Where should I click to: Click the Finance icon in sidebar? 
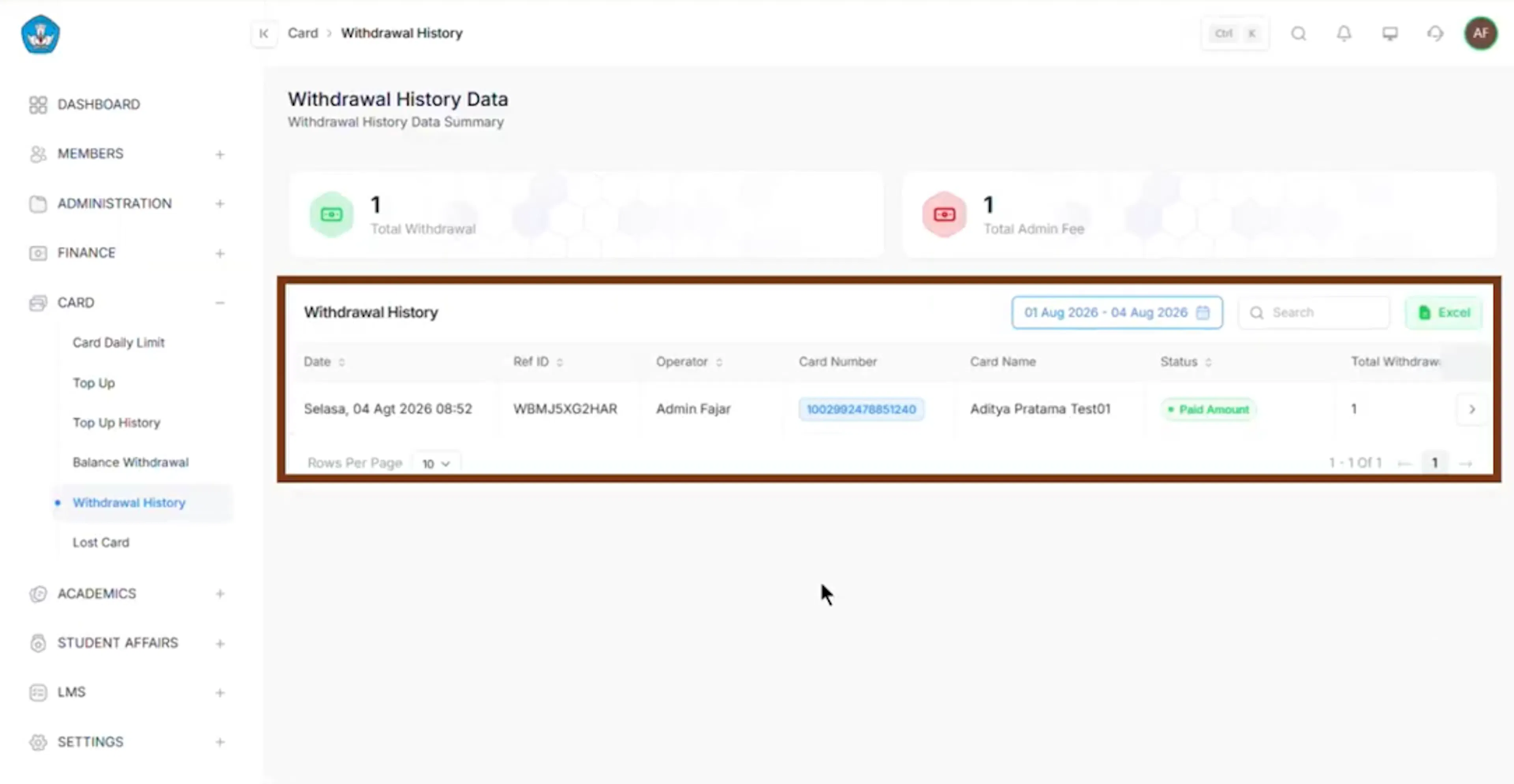pyautogui.click(x=37, y=253)
